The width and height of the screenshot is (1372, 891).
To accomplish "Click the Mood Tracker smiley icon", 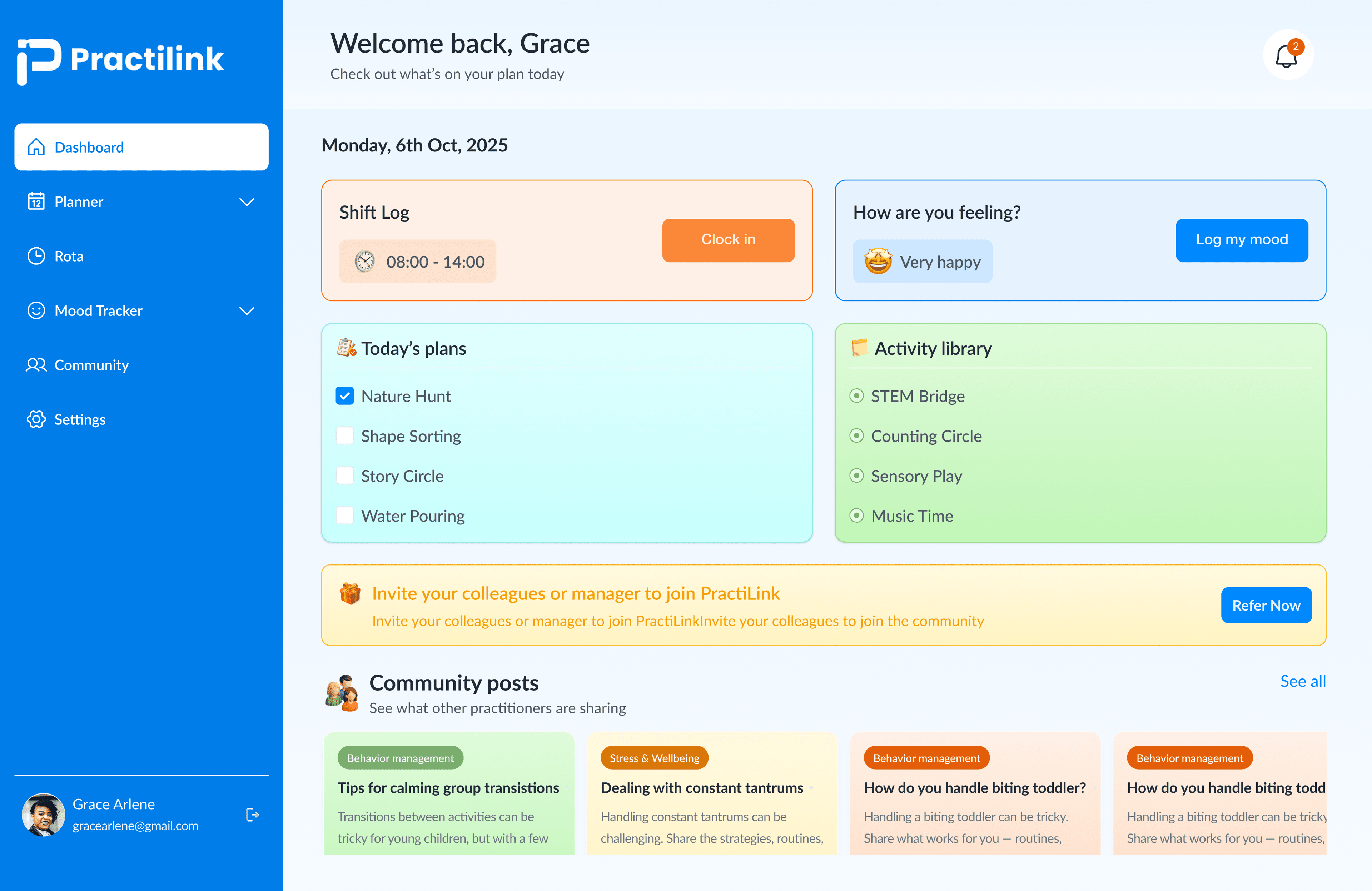I will (36, 310).
